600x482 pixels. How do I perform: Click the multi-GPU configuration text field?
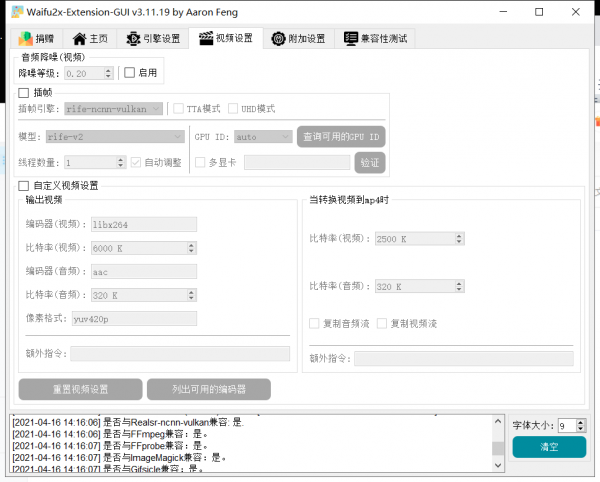pyautogui.click(x=297, y=163)
